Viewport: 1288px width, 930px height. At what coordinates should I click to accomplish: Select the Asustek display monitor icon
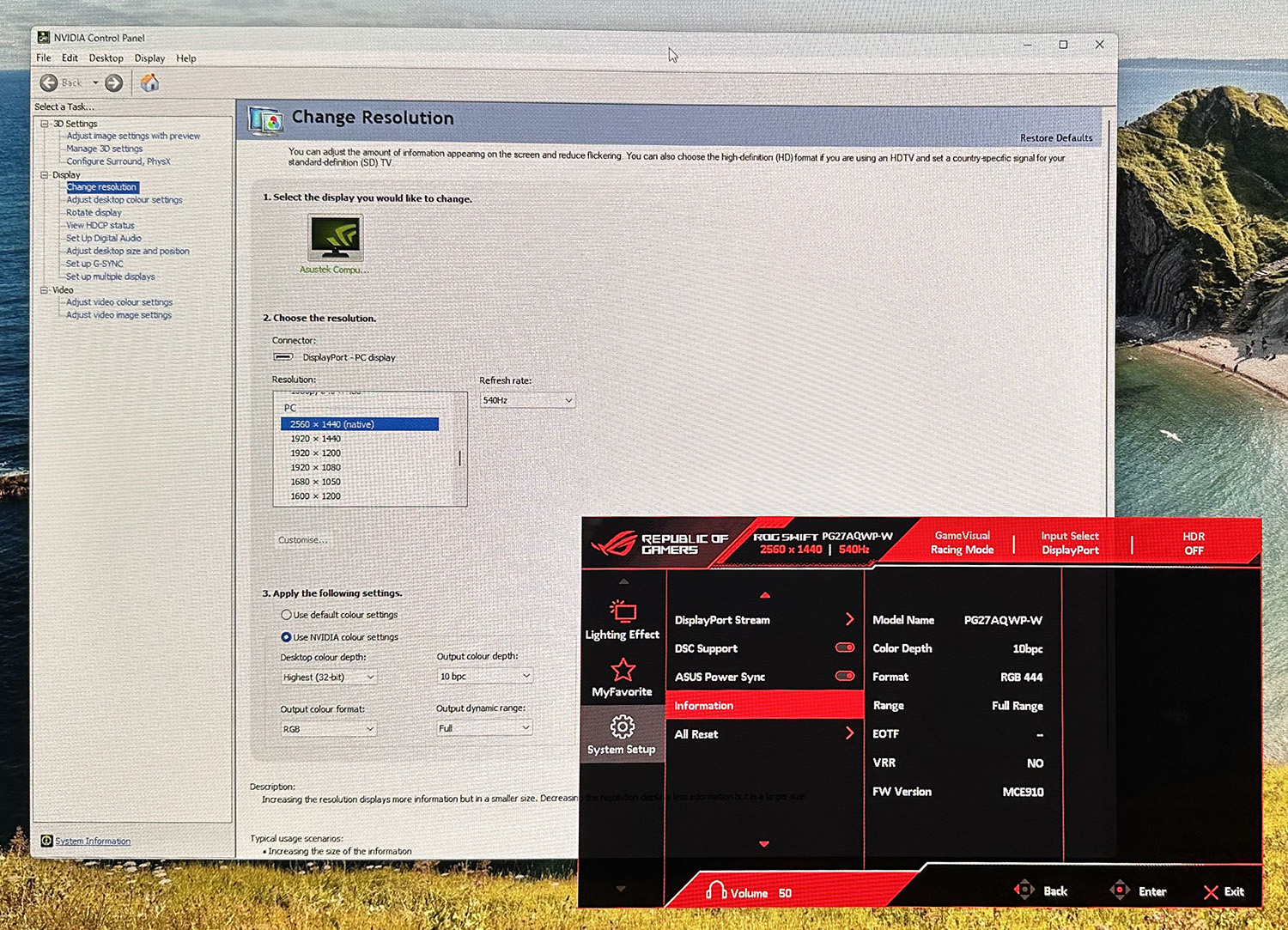point(336,237)
